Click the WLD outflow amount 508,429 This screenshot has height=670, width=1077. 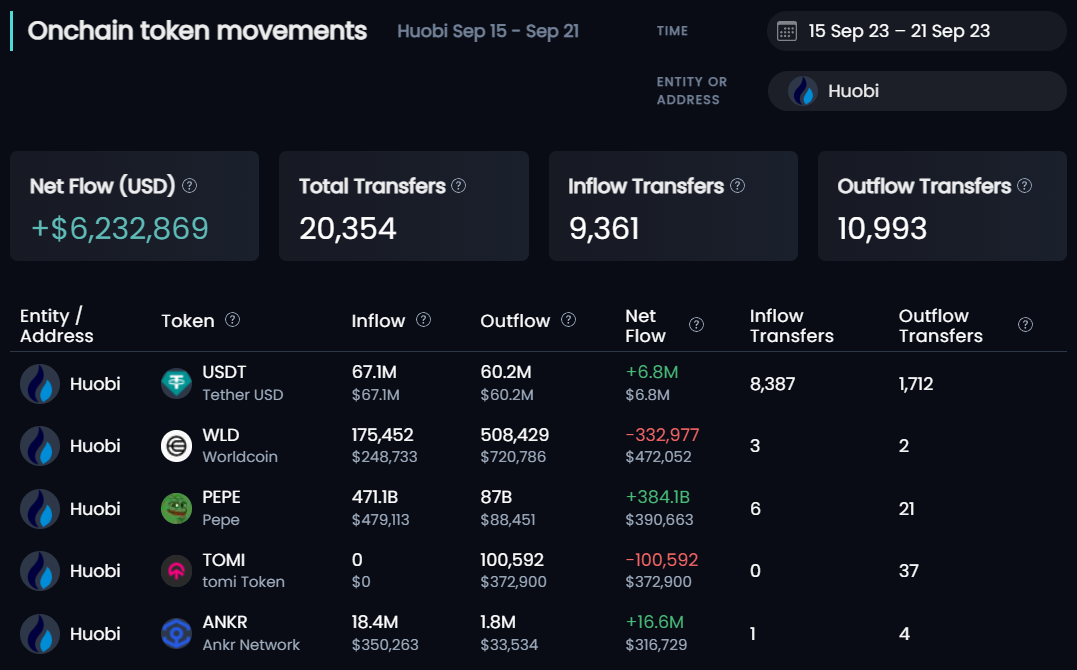514,435
